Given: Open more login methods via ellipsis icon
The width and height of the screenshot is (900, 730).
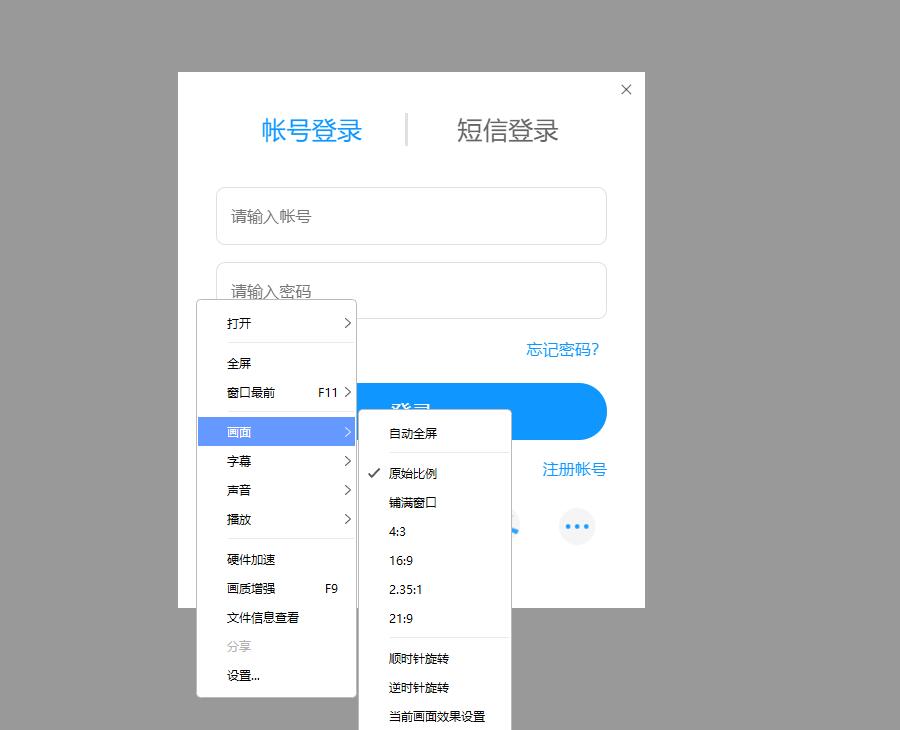Looking at the screenshot, I should 577,526.
